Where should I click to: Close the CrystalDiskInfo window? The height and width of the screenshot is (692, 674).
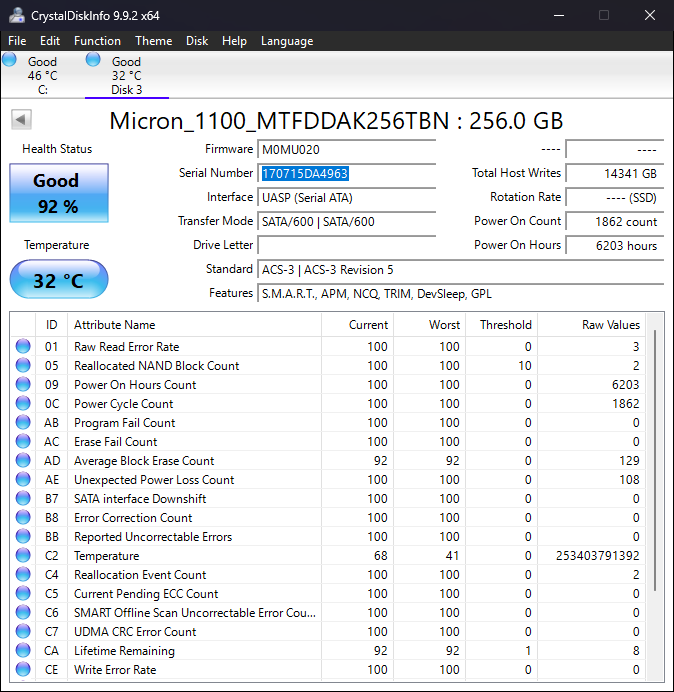click(x=650, y=15)
